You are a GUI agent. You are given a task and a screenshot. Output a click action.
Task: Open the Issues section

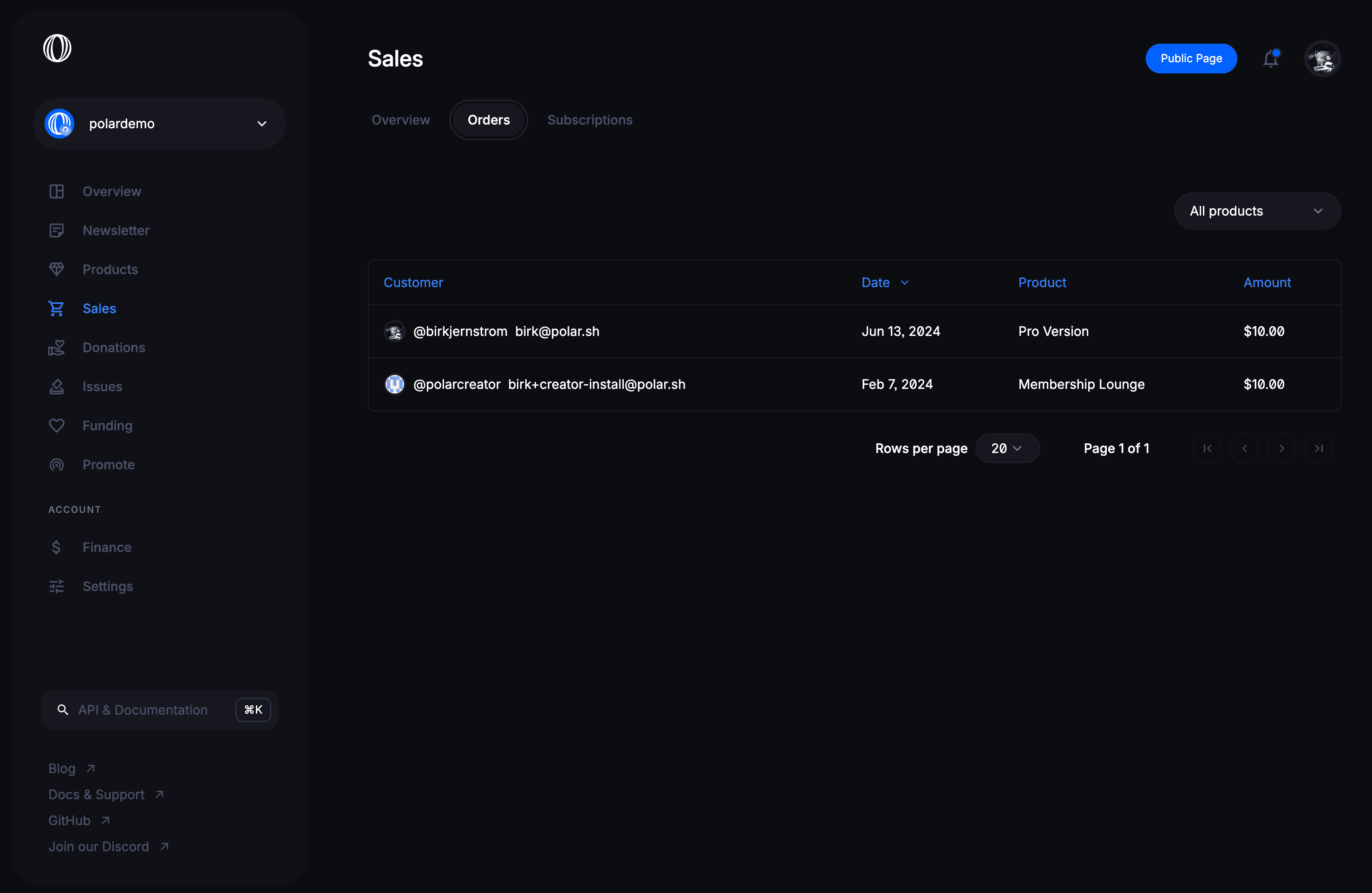[102, 386]
